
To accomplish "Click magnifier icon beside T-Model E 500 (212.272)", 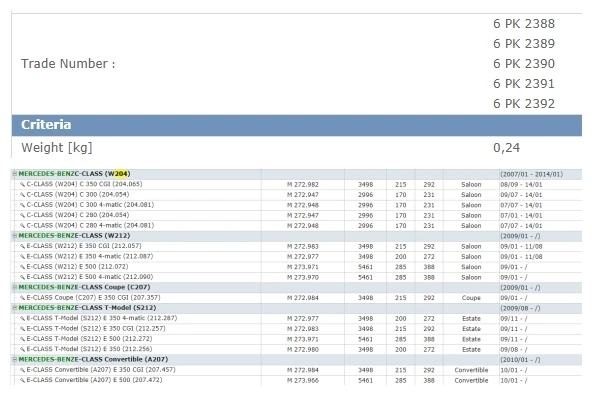I will [x=22, y=339].
